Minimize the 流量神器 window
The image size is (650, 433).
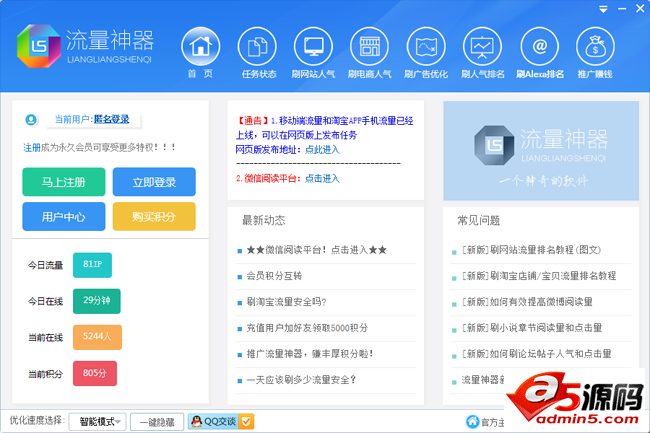tap(622, 9)
